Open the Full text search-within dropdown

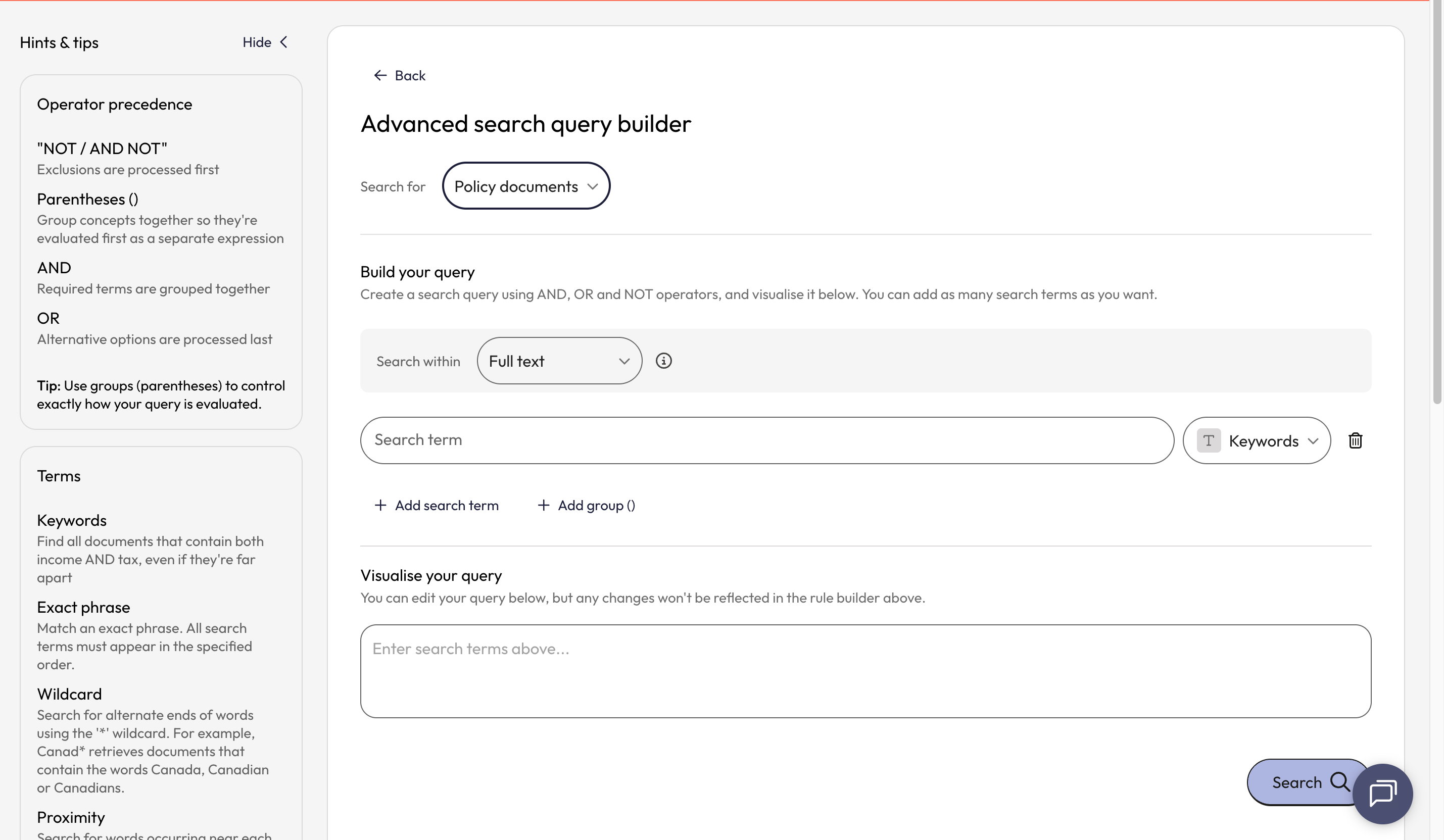tap(559, 361)
